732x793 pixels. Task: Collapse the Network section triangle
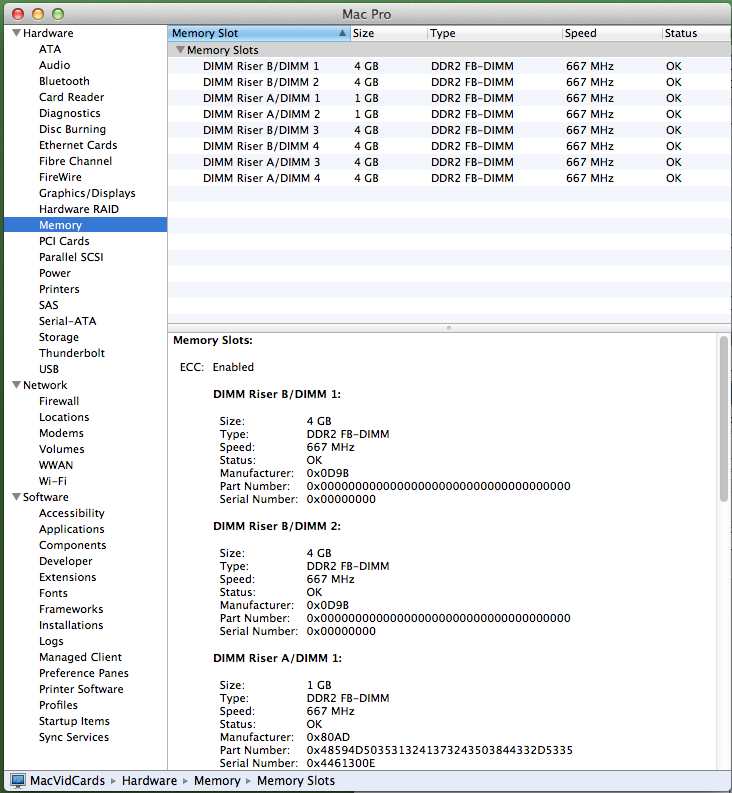(x=16, y=385)
